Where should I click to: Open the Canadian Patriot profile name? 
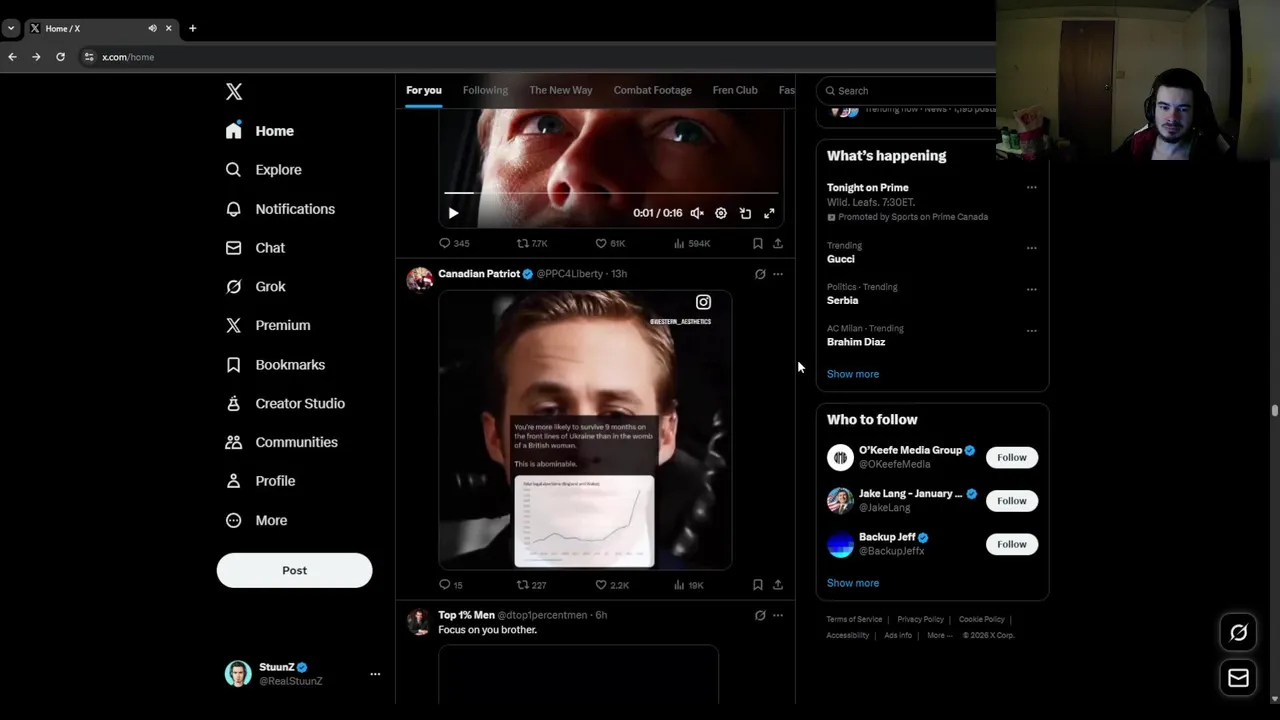(479, 274)
